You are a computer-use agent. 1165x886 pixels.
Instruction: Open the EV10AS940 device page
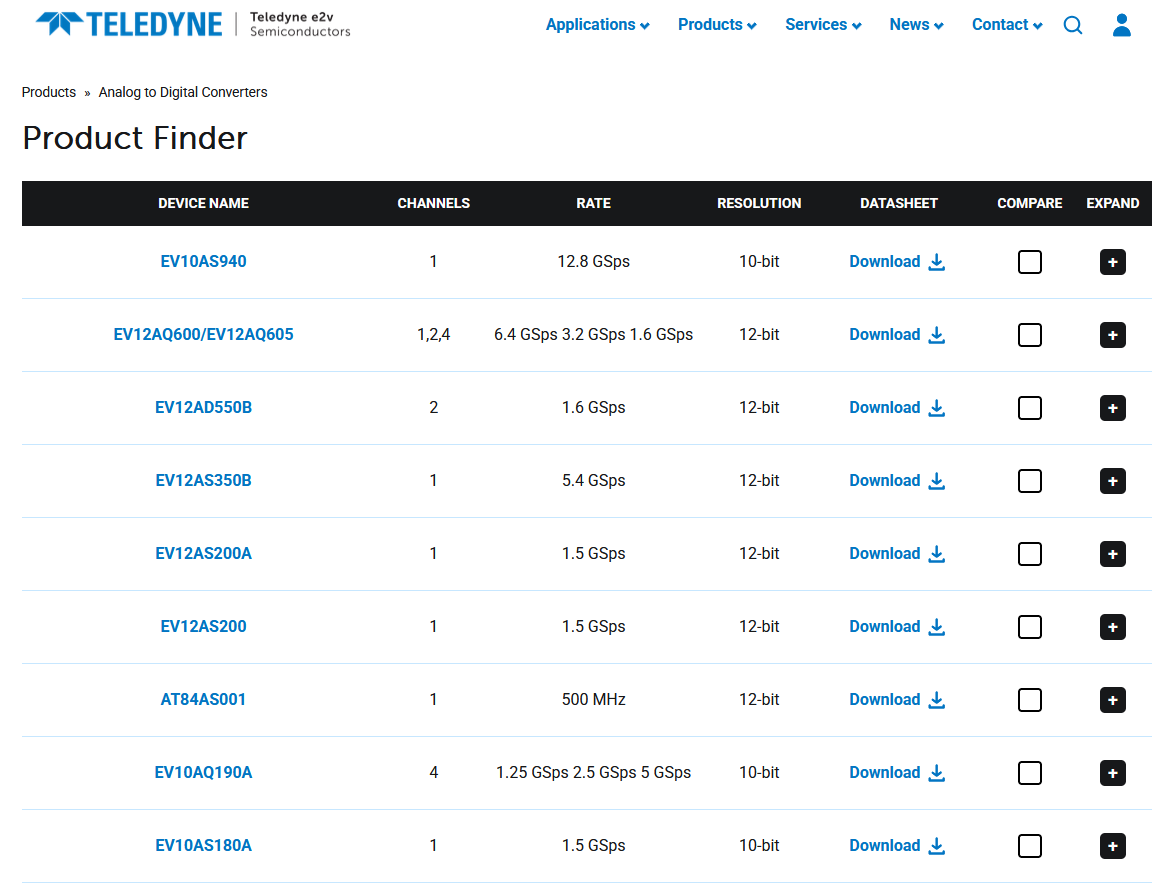(x=204, y=262)
